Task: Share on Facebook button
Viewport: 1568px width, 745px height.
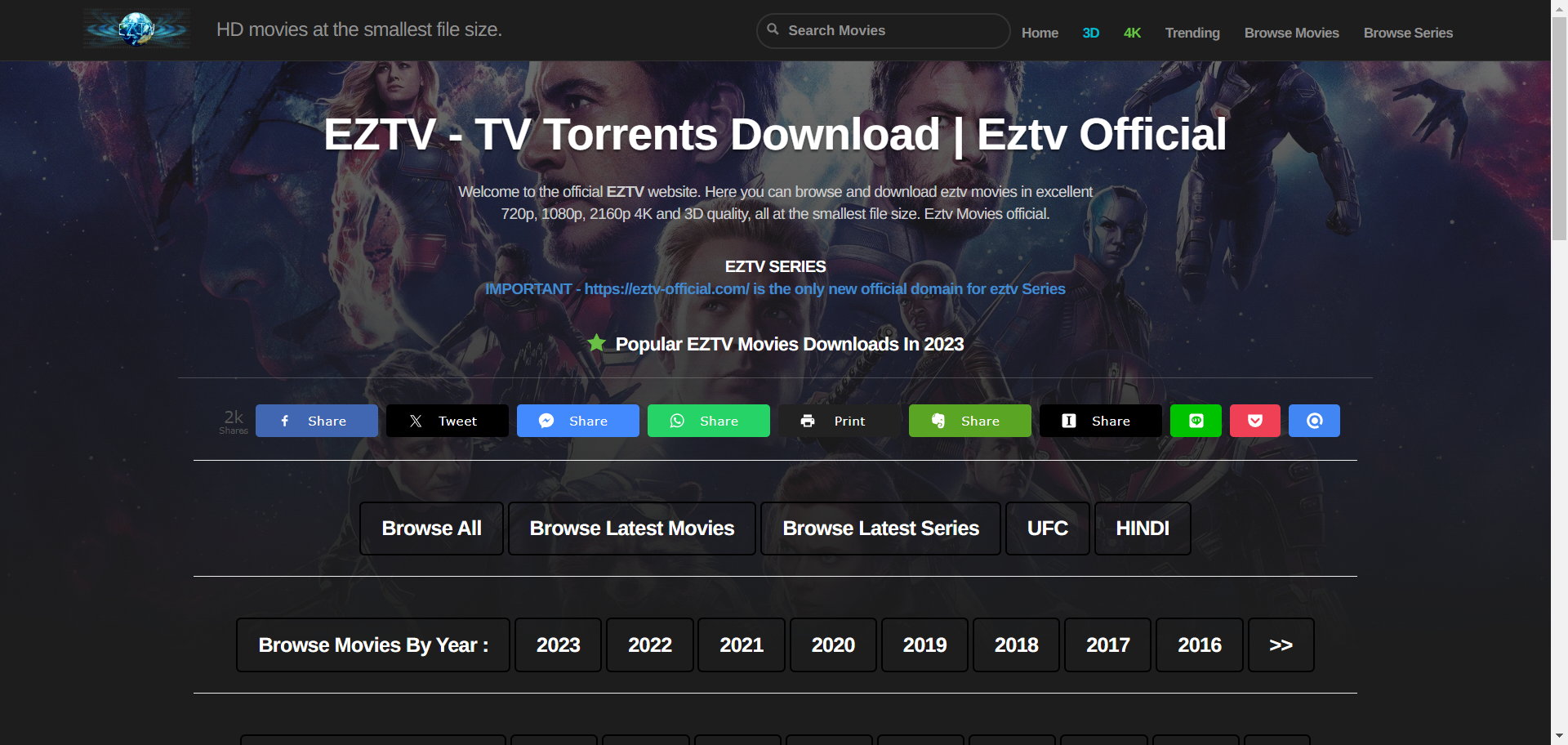Action: 317,421
